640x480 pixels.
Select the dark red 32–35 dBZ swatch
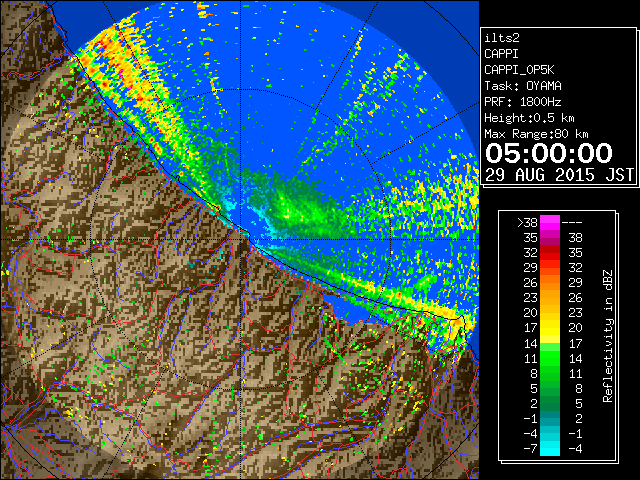pyautogui.click(x=550, y=253)
